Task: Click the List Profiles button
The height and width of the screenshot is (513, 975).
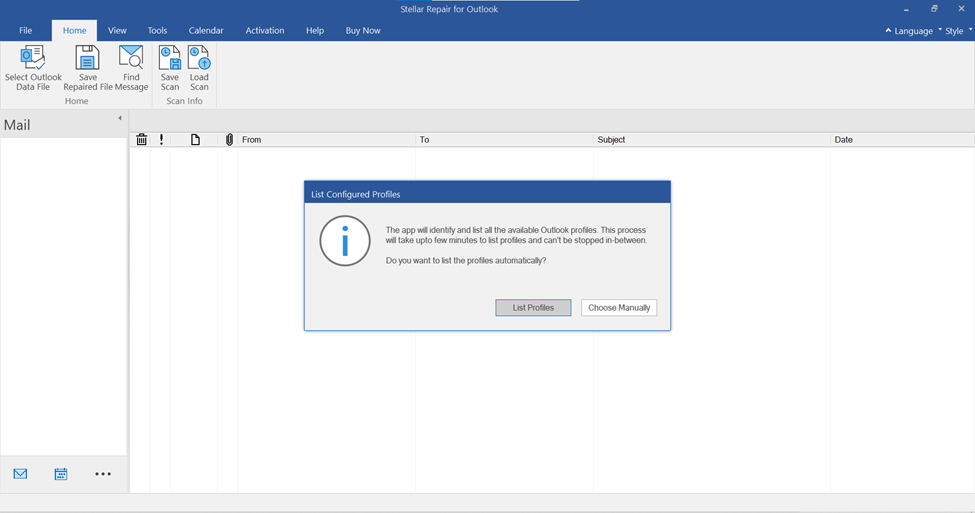Action: tap(533, 308)
